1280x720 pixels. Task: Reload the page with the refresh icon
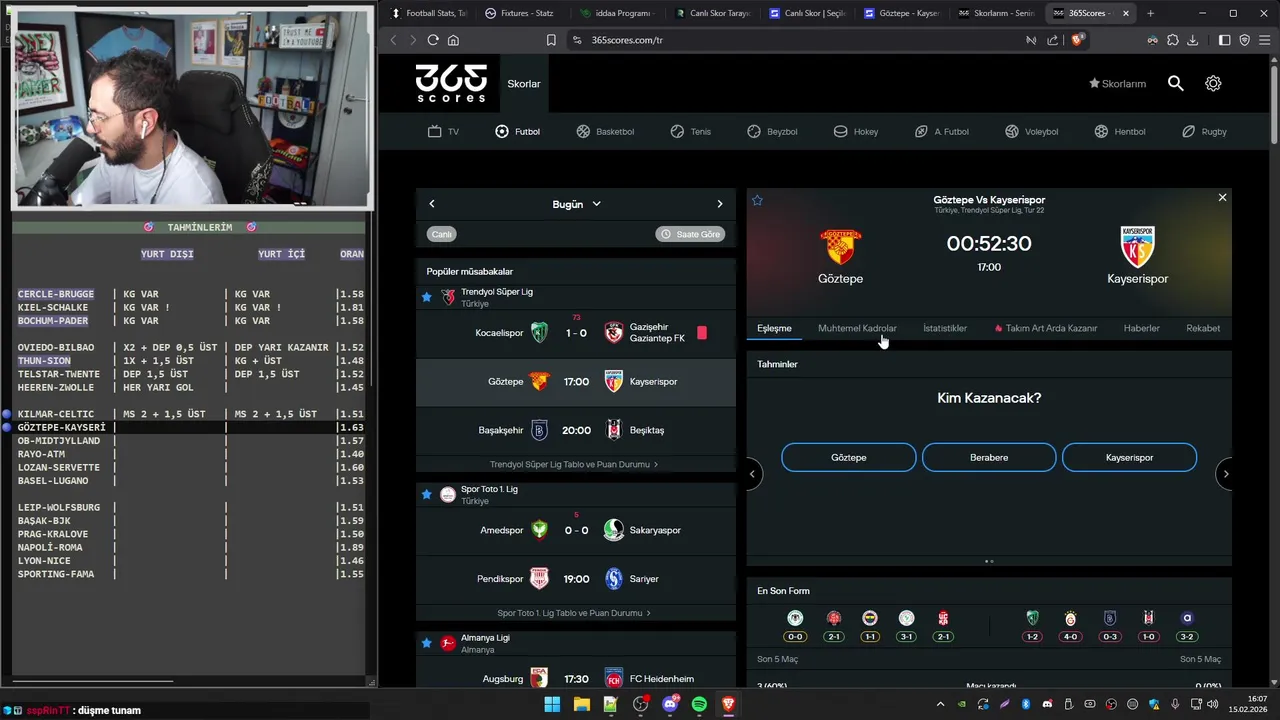(433, 40)
